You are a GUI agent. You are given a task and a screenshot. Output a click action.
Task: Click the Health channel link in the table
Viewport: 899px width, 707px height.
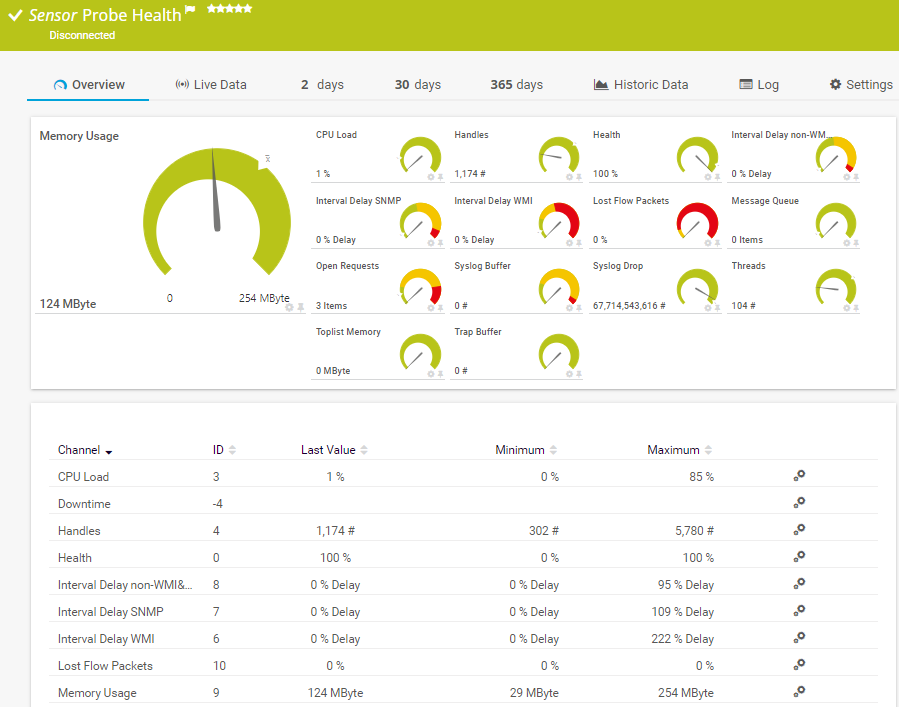pos(75,557)
